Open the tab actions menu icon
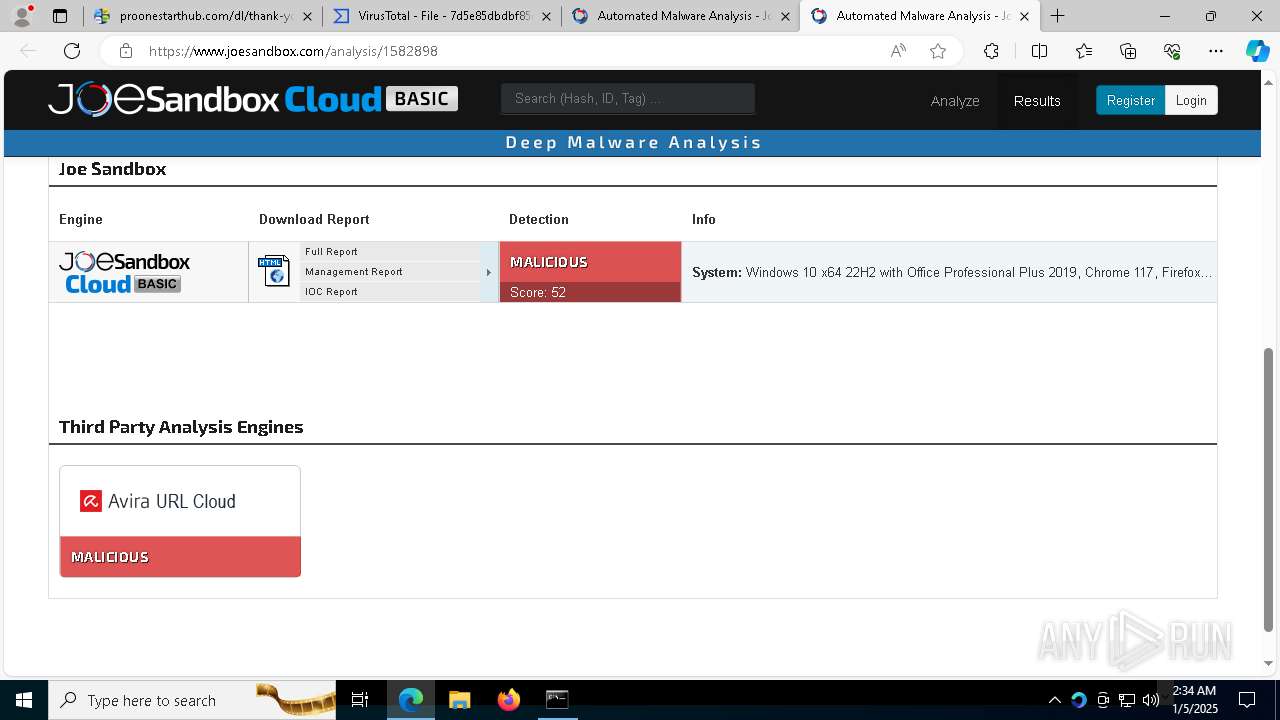1280x720 pixels. coord(60,16)
